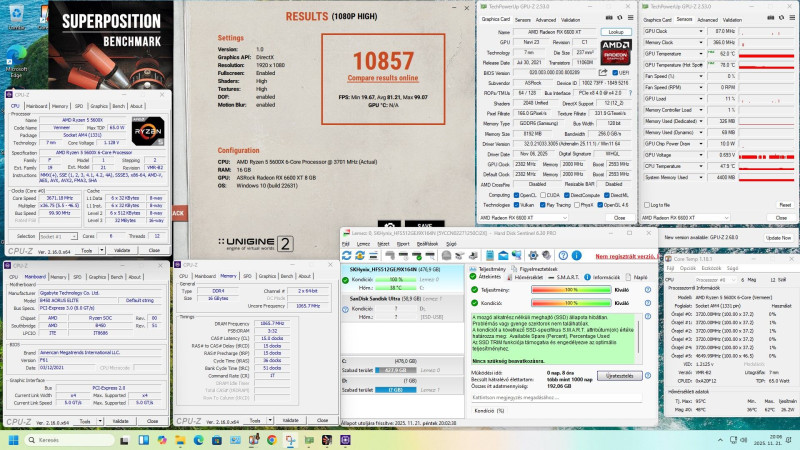The width and height of the screenshot is (800, 450).
Task: Open the GPU Temperature sensor dropdown arrow
Action: [x=701, y=54]
